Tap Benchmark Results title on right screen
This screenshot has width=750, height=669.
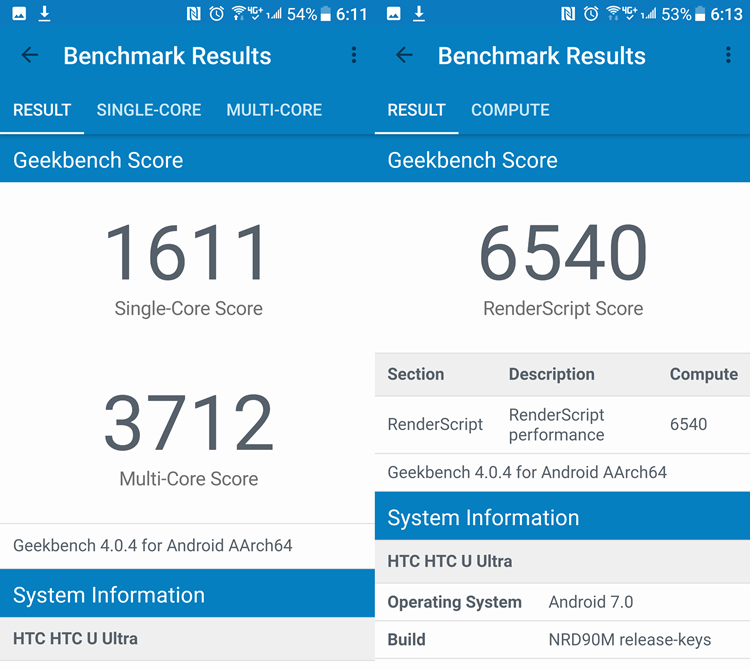coord(542,55)
